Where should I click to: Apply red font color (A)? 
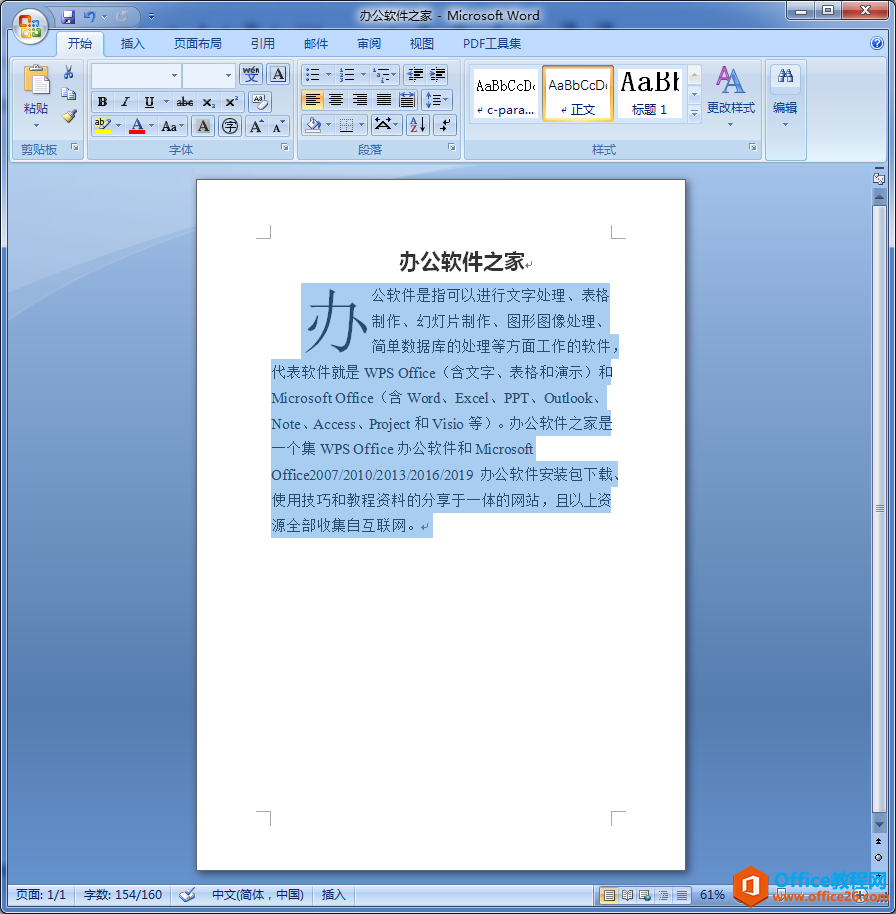pyautogui.click(x=137, y=126)
